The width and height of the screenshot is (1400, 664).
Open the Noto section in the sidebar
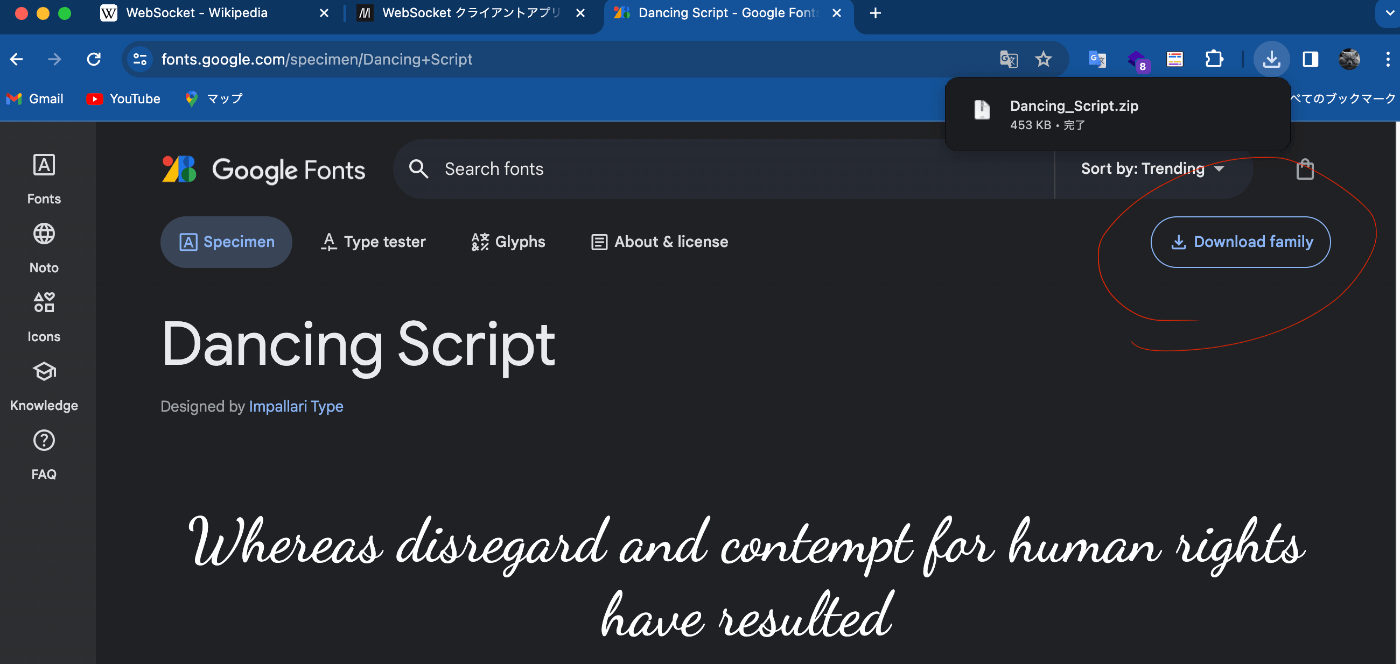pos(44,248)
